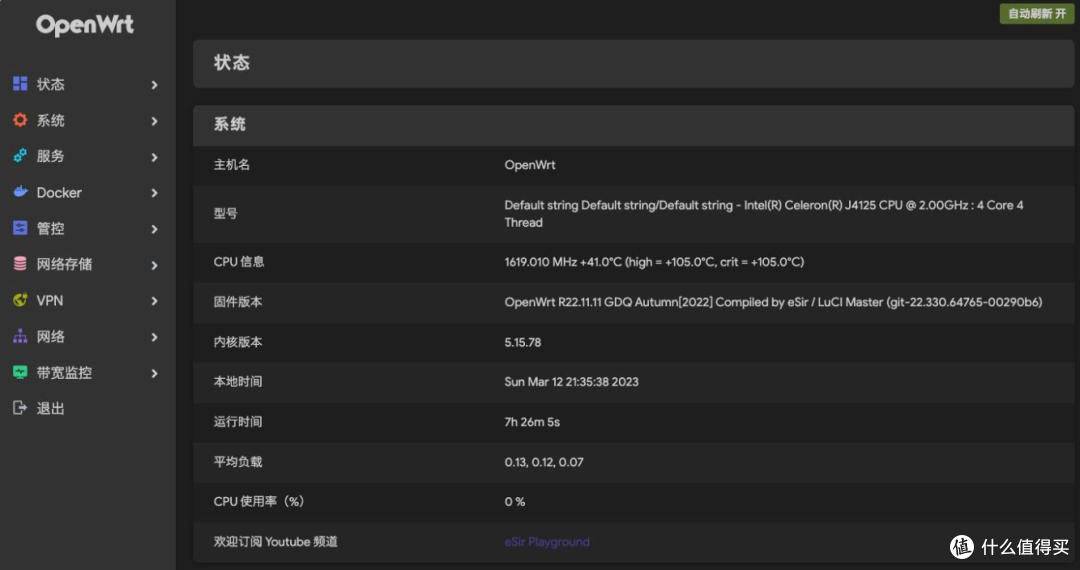Click the orange 系统 gear icon

(20, 120)
